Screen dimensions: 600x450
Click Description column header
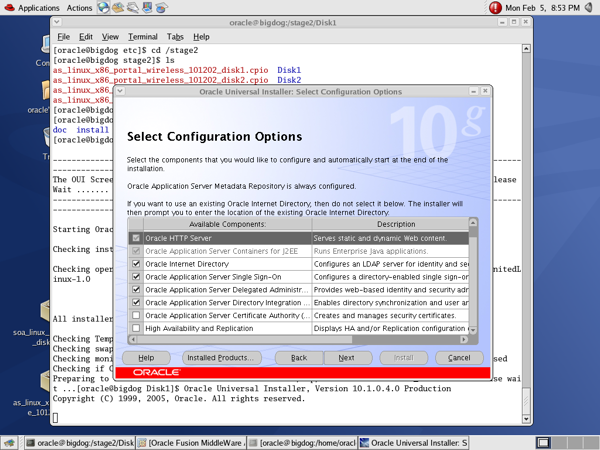(x=390, y=224)
